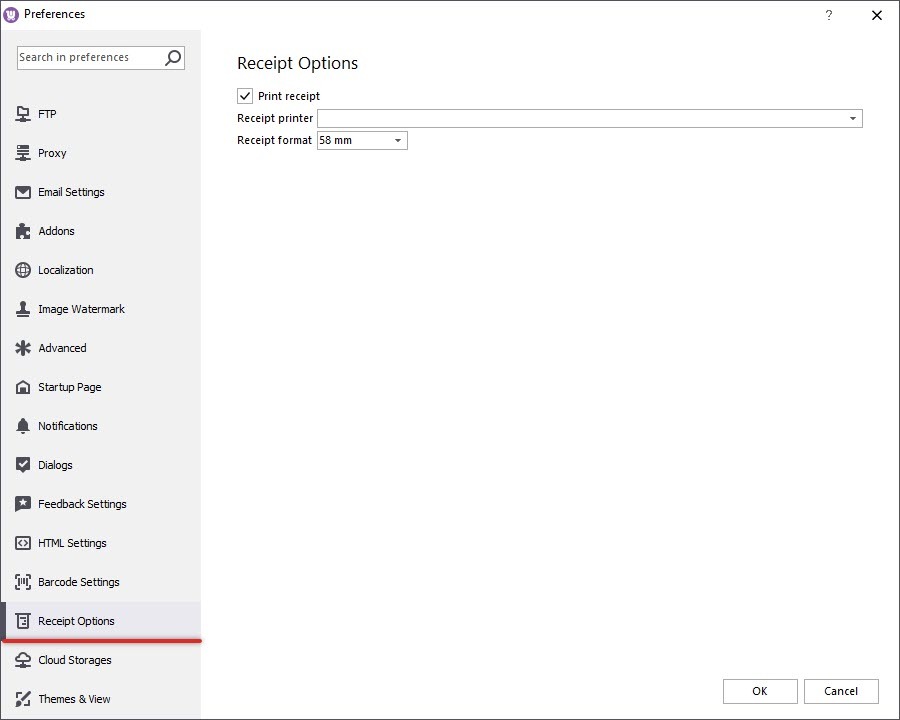Select Image Watermark section
This screenshot has width=900, height=720.
(x=101, y=309)
